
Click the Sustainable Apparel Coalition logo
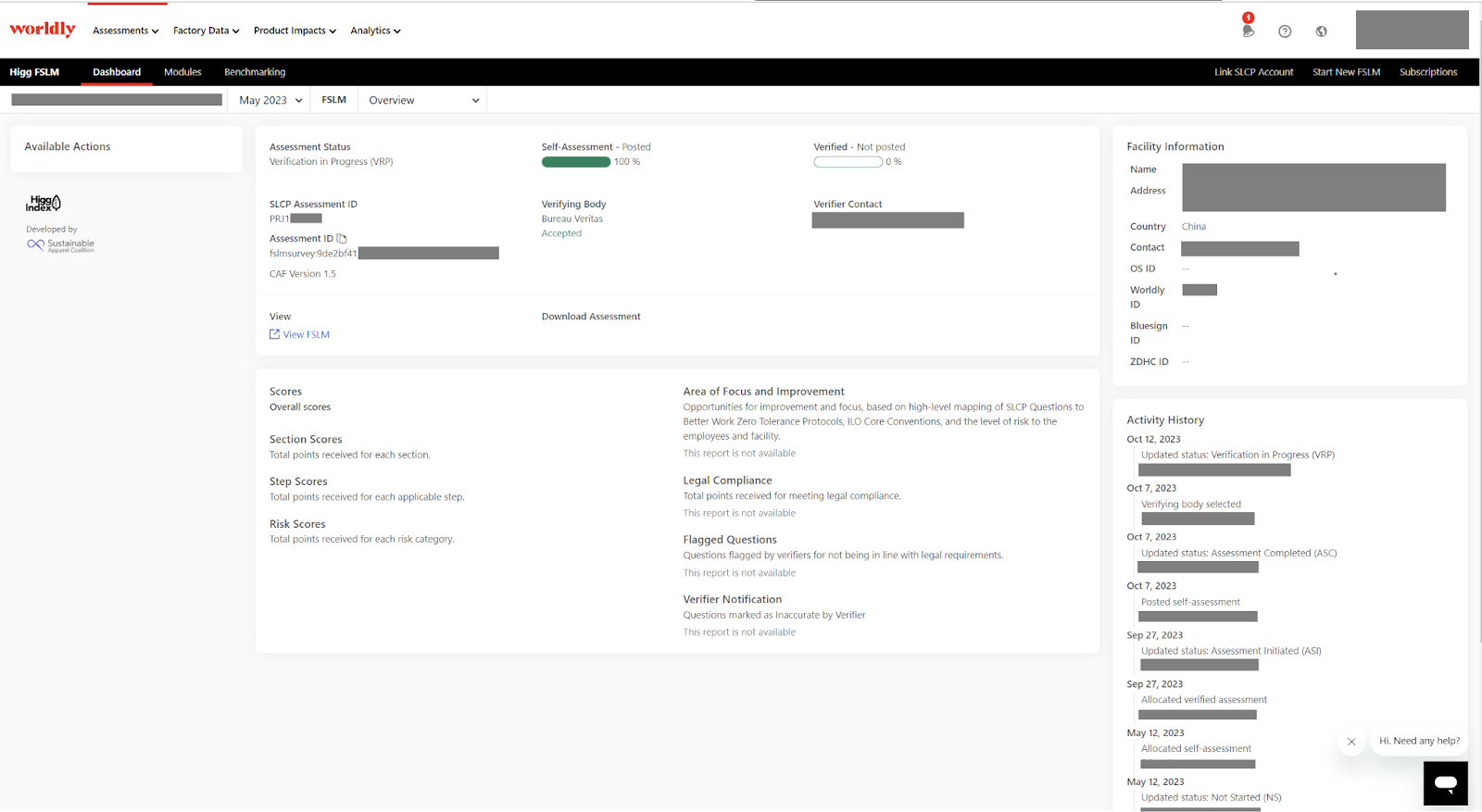61,244
